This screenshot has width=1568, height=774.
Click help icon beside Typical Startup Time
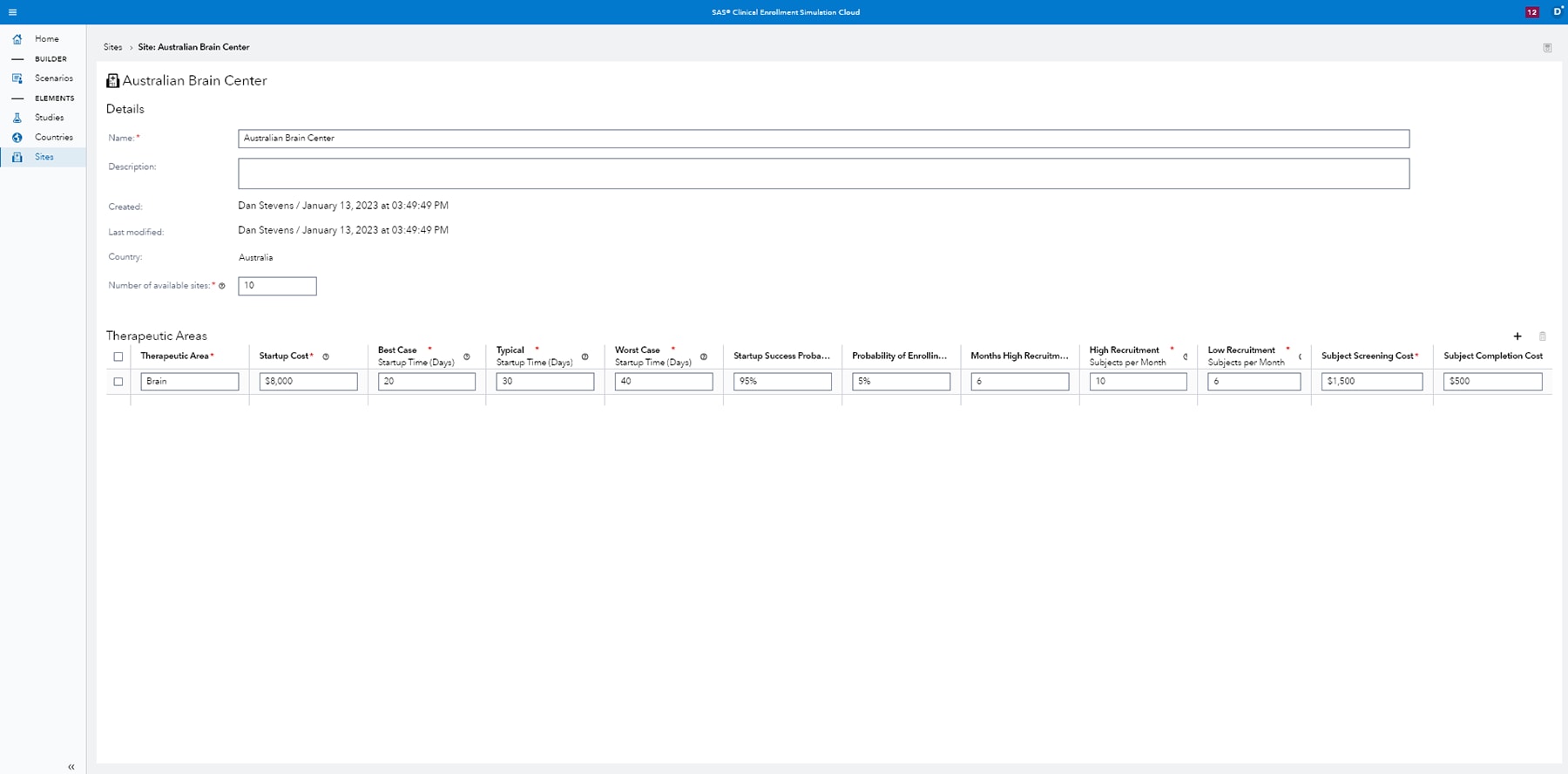point(585,356)
